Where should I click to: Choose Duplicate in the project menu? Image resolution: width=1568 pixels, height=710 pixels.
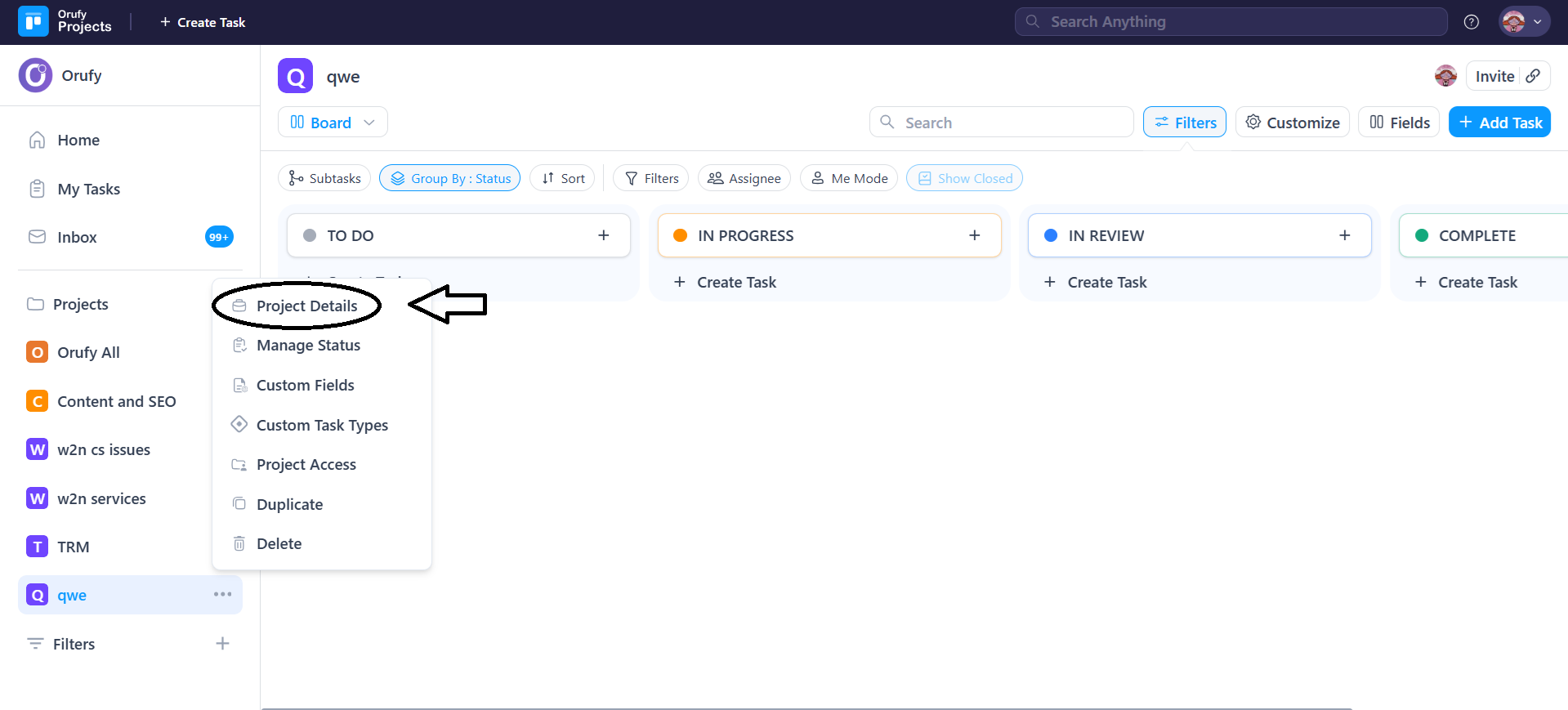tap(289, 504)
